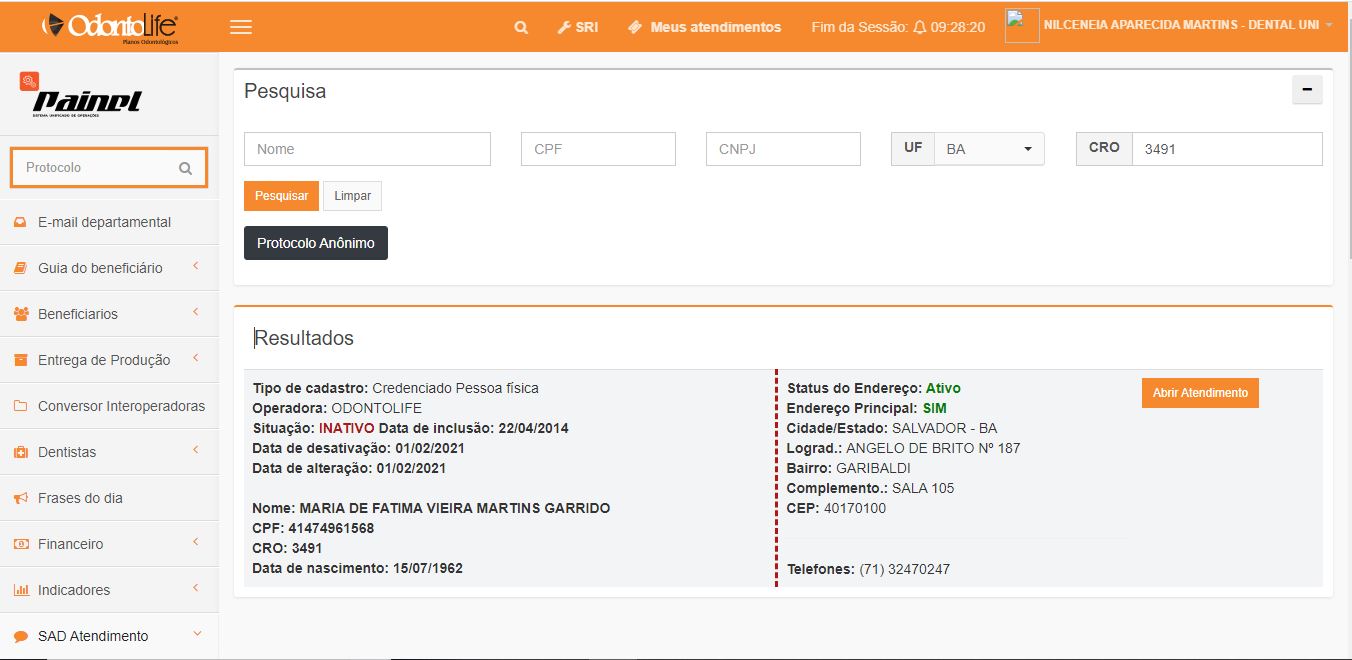1352x660 pixels.
Task: Expand the Indicadores submenu chevron
Action: 196,588
